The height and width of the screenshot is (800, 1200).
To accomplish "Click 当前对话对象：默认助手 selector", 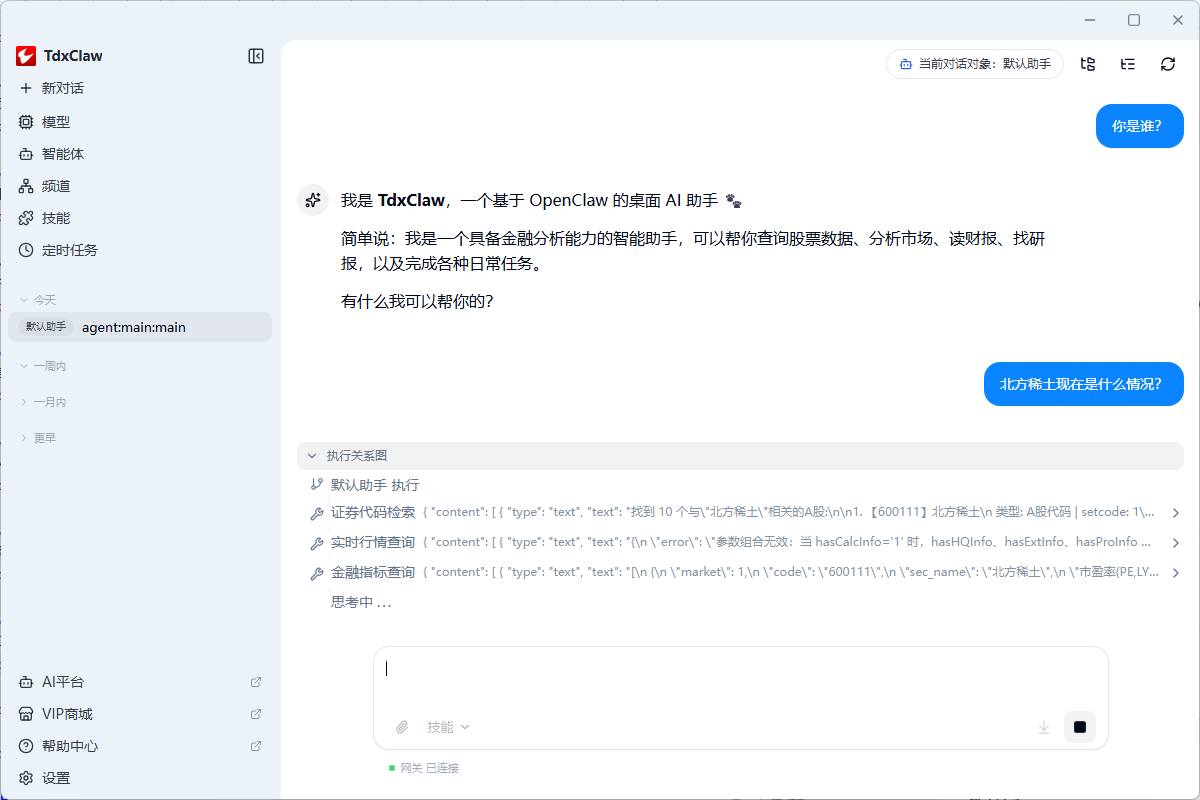I will (975, 64).
